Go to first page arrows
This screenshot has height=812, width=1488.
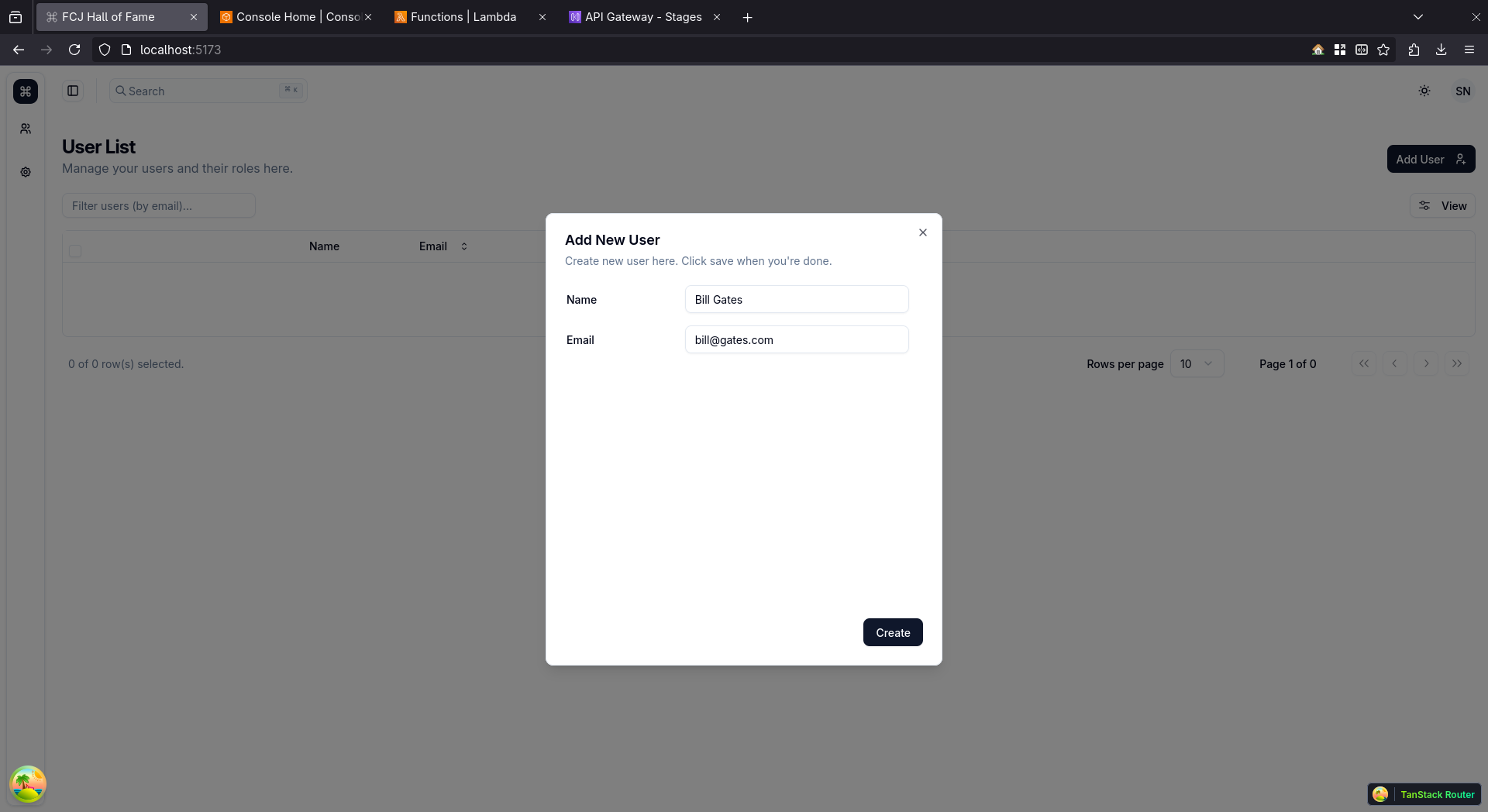point(1364,363)
